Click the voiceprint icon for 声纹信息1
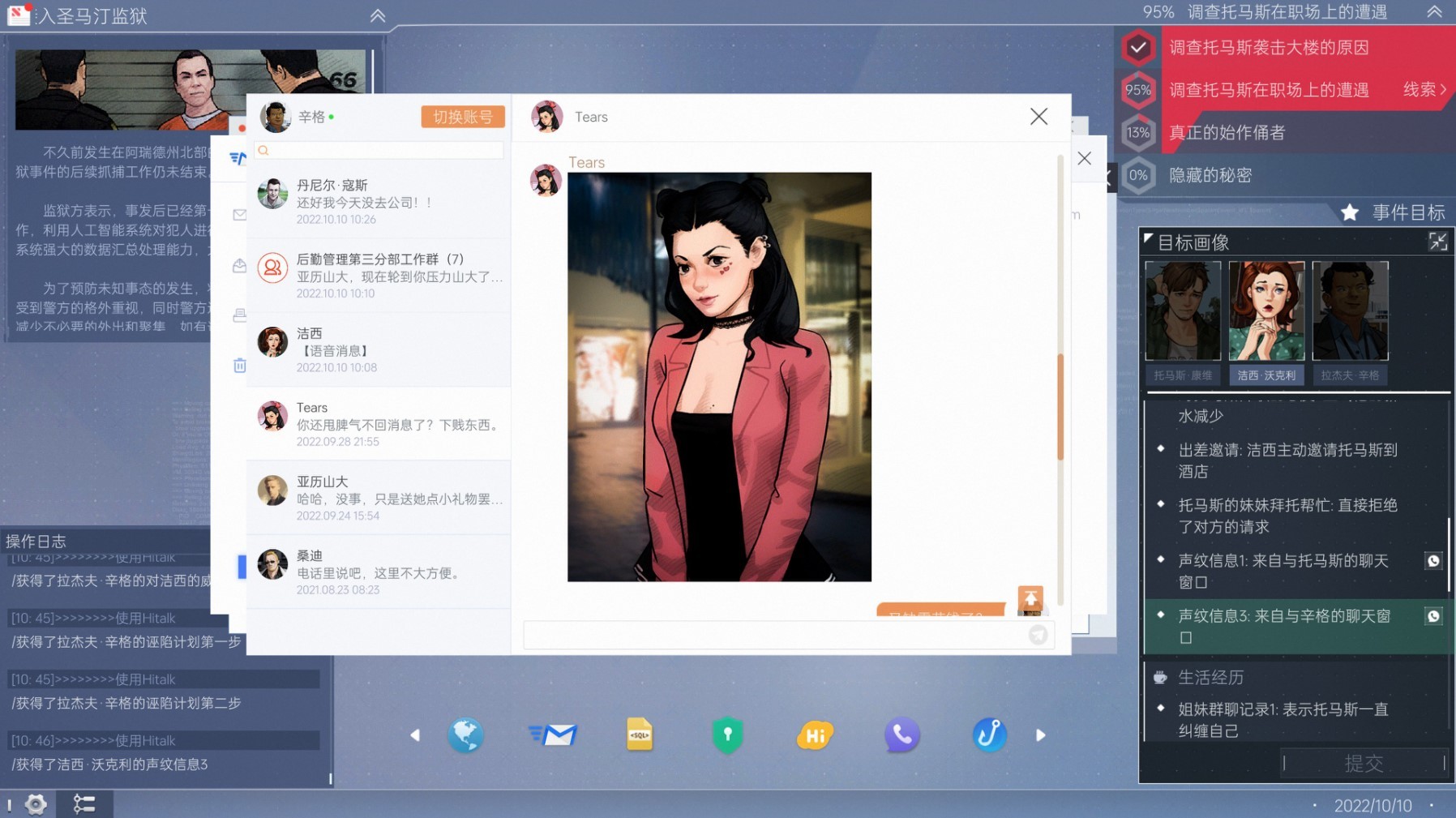 click(1433, 561)
